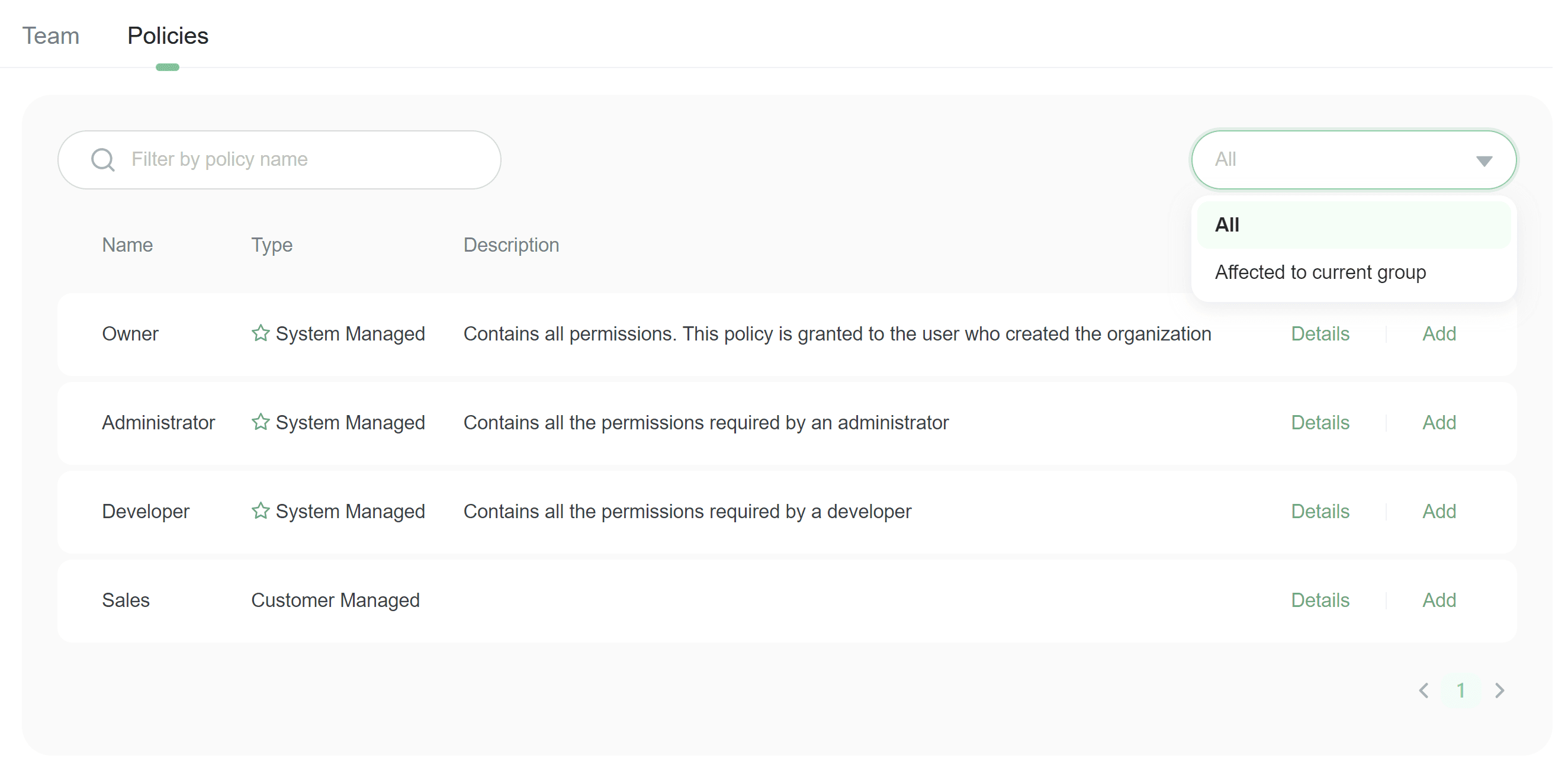Add the Administrator policy
This screenshot has height=771, width=1568.
click(1438, 422)
